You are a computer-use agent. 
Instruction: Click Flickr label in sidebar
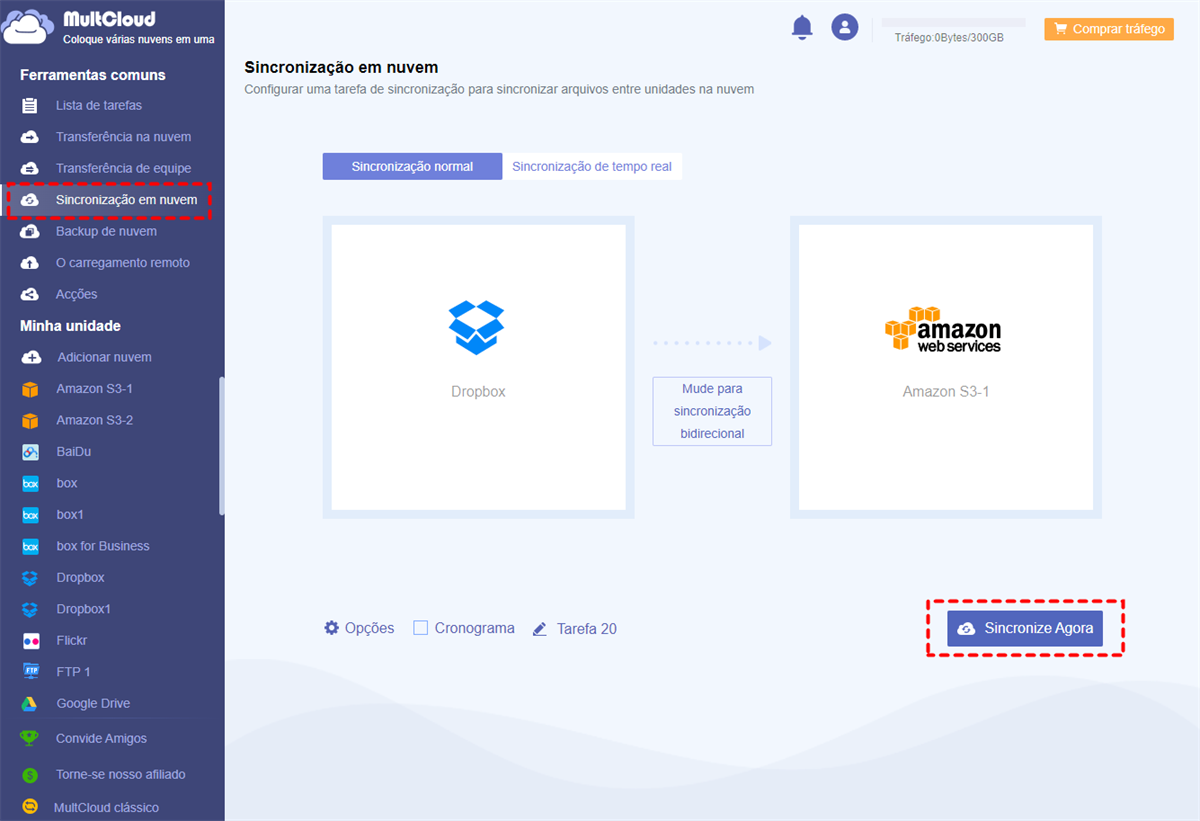72,640
